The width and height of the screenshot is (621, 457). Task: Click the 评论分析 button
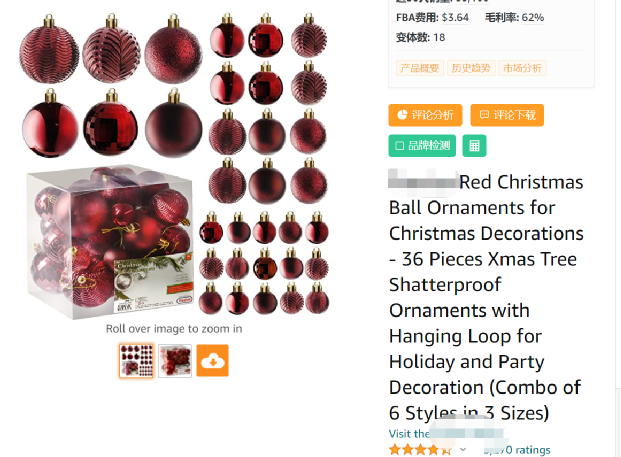pos(425,115)
